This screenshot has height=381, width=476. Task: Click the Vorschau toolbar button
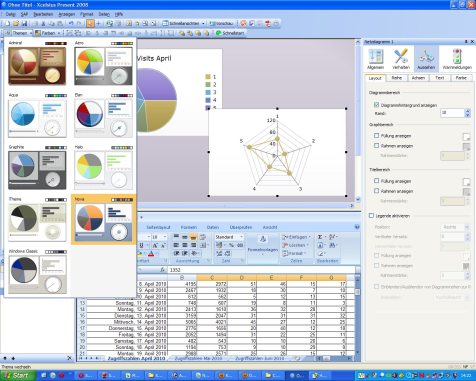(x=221, y=23)
